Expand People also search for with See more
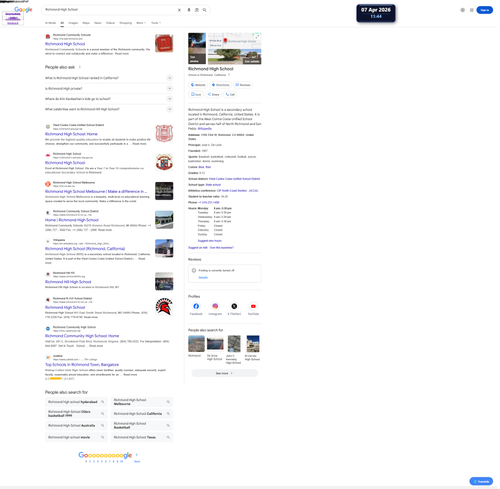This screenshot has width=500, height=489. (x=224, y=373)
